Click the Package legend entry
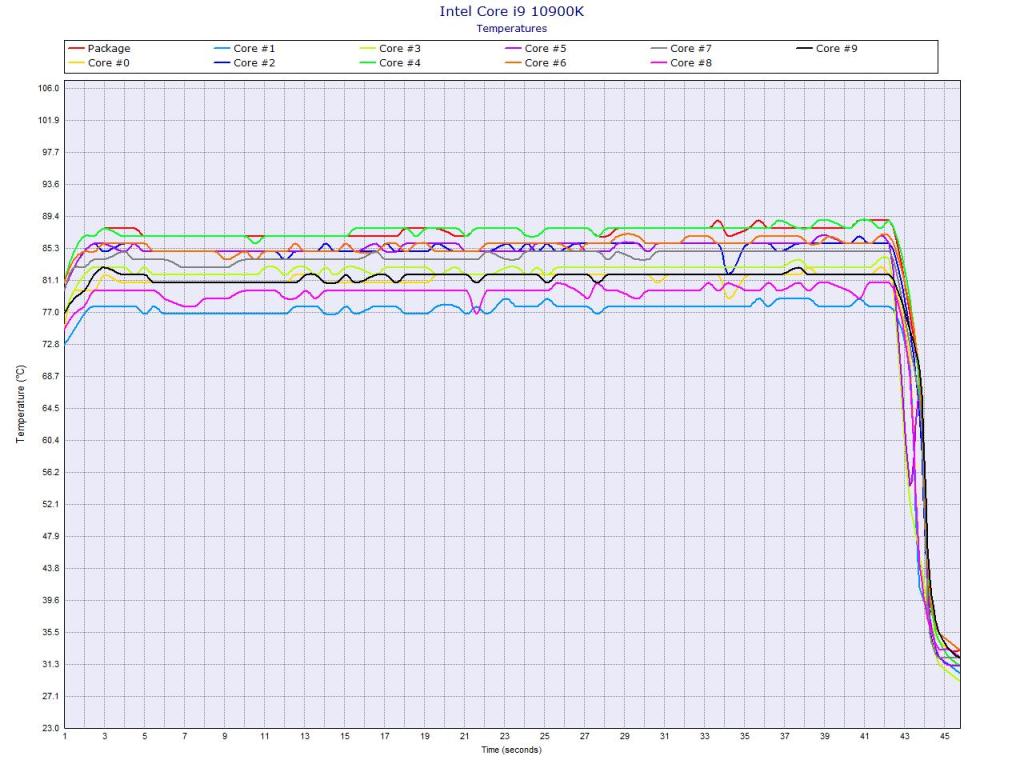 pos(108,48)
